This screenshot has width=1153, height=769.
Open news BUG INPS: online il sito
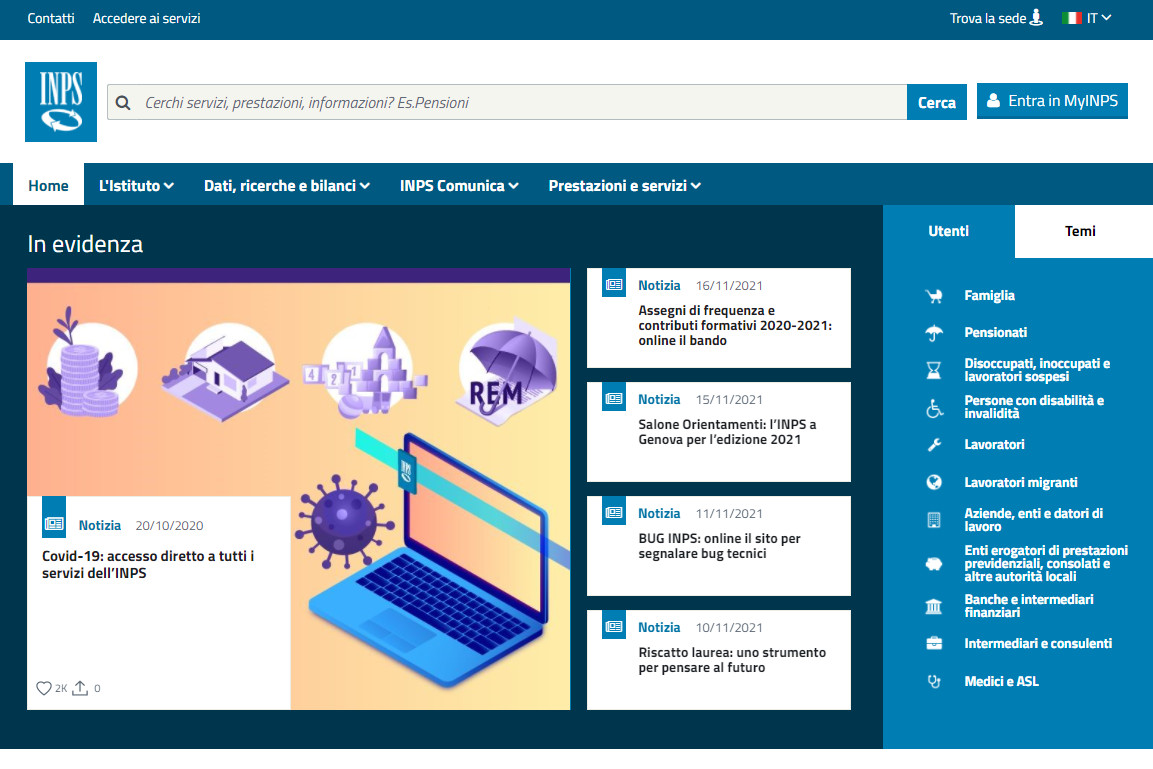[x=719, y=546]
